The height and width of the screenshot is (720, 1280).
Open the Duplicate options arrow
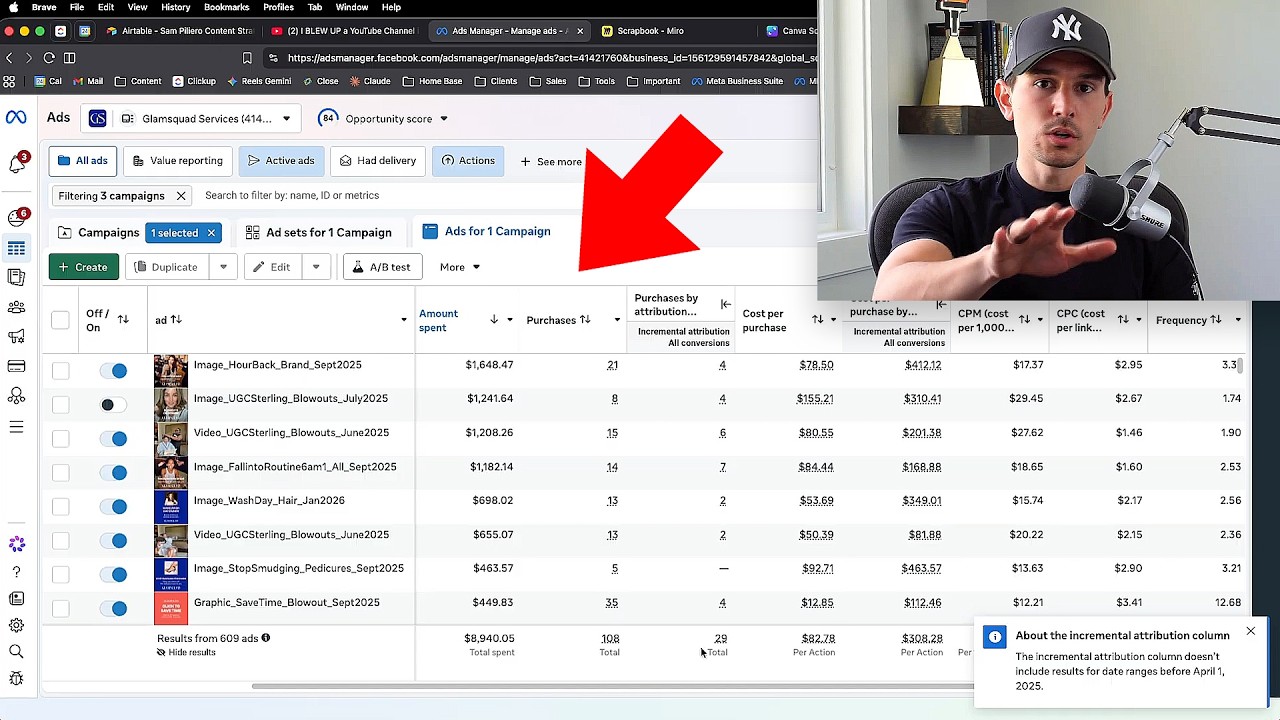(x=223, y=267)
